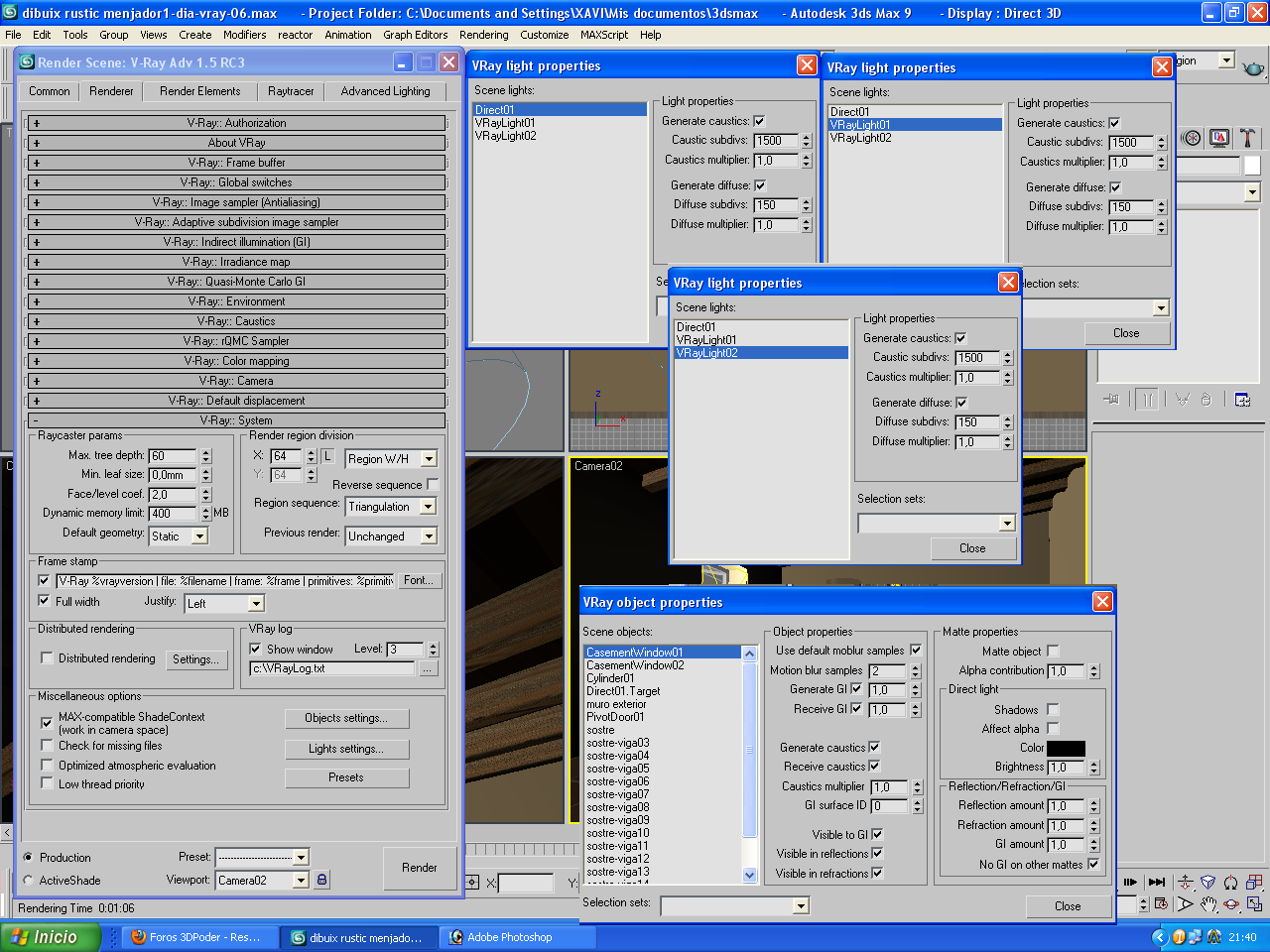Switch to the Common tab
The width and height of the screenshot is (1270, 952).
(x=50, y=91)
